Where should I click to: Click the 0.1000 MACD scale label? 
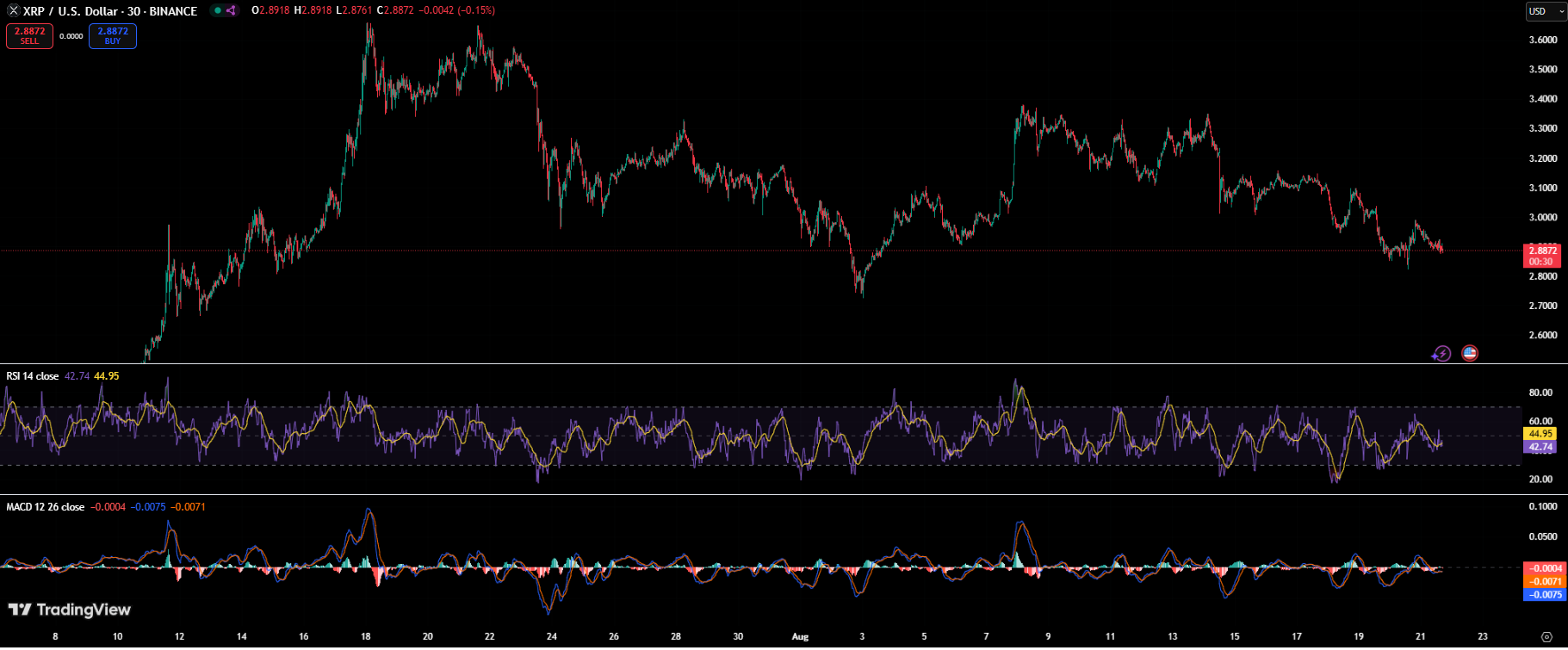pos(1543,506)
